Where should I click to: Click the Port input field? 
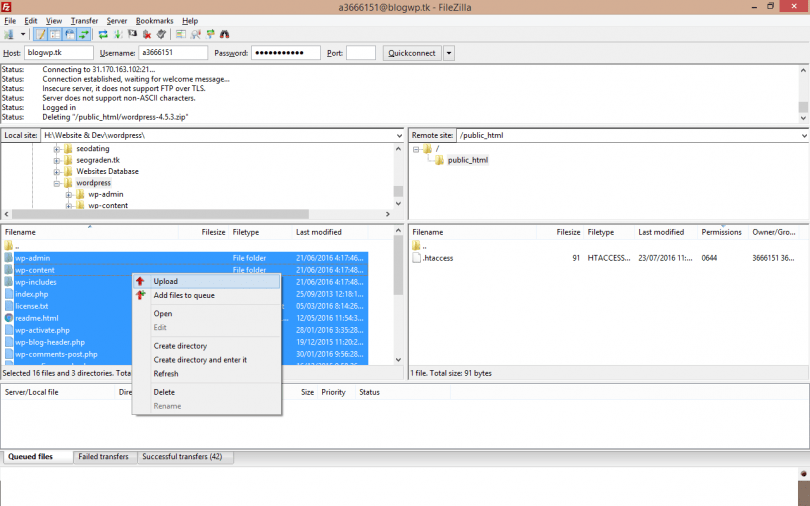click(x=361, y=53)
